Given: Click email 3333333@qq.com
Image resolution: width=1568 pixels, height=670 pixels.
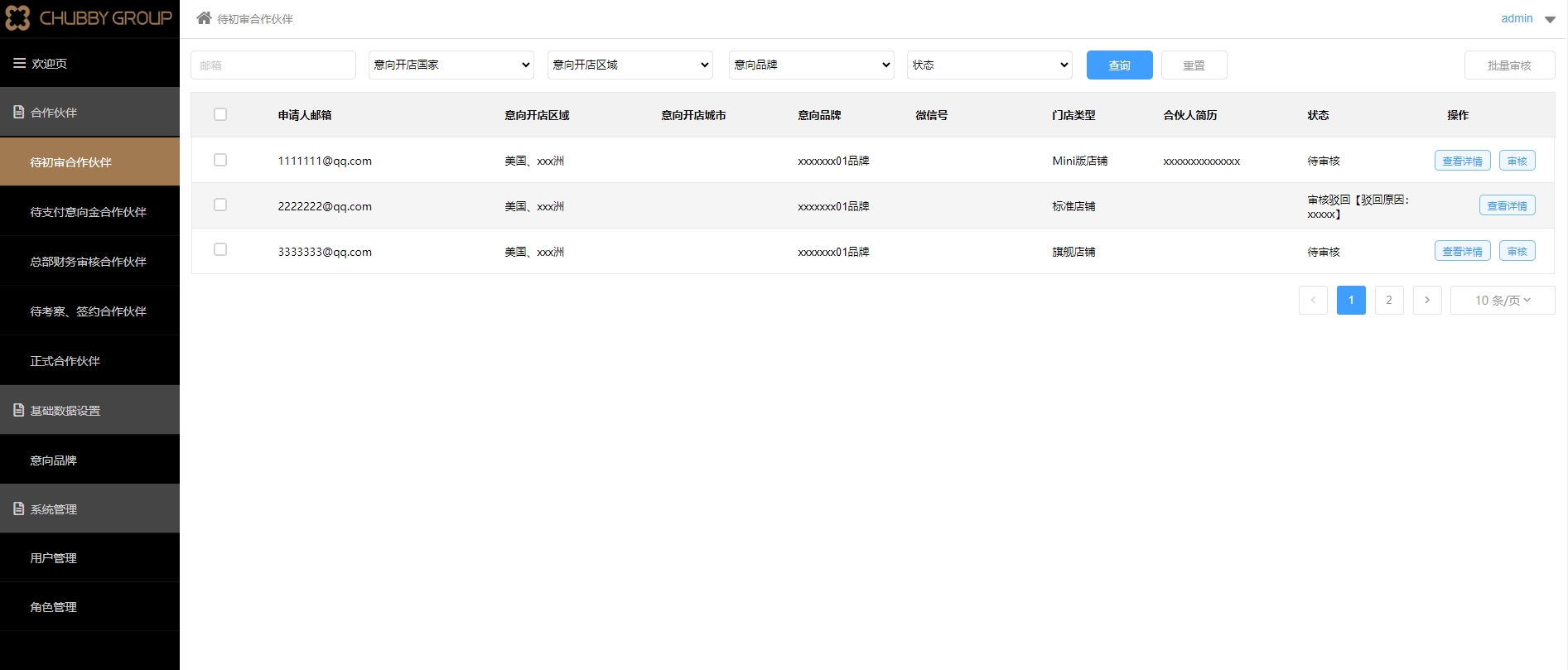Looking at the screenshot, I should coord(325,252).
